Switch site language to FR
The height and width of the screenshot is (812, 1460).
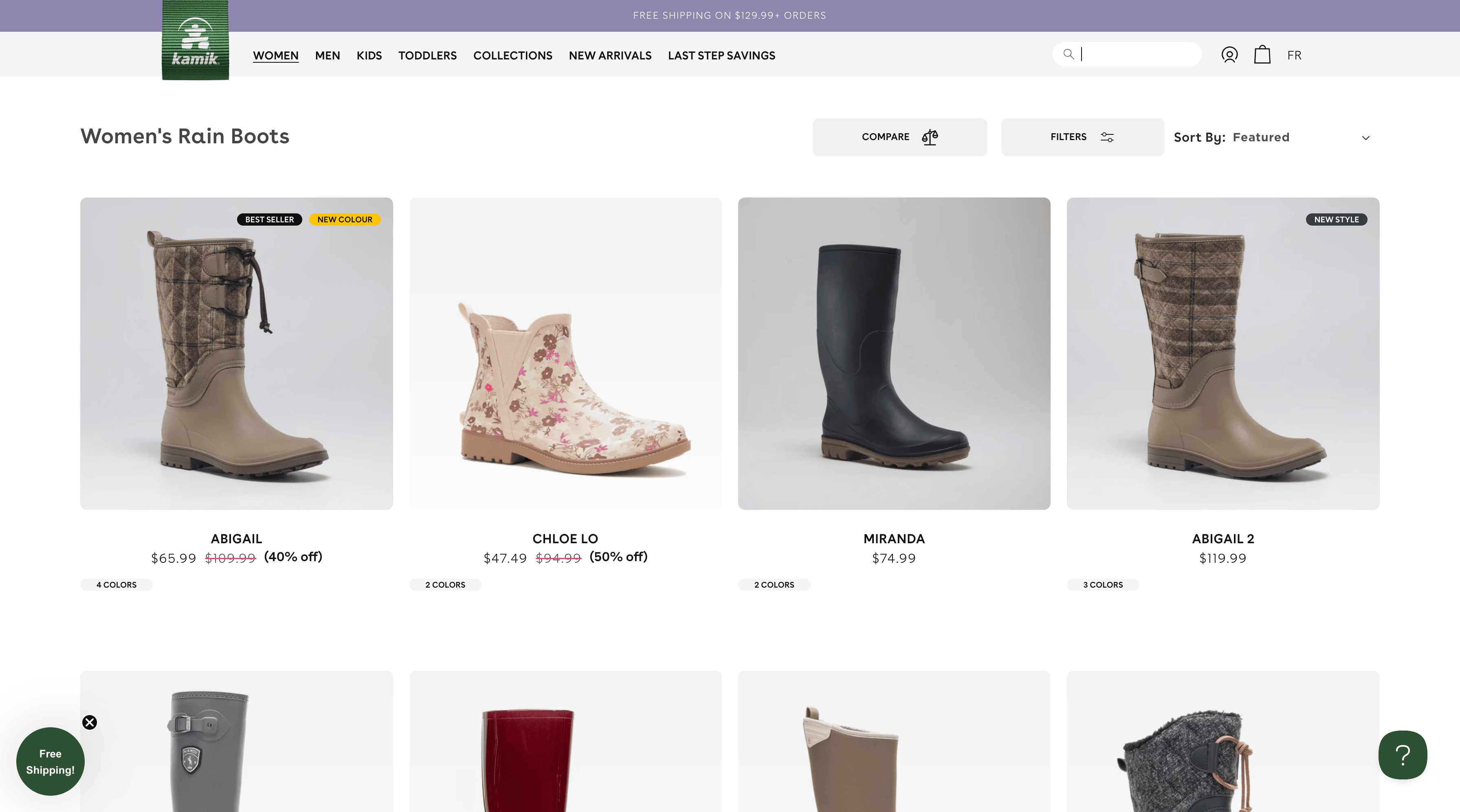tap(1294, 55)
